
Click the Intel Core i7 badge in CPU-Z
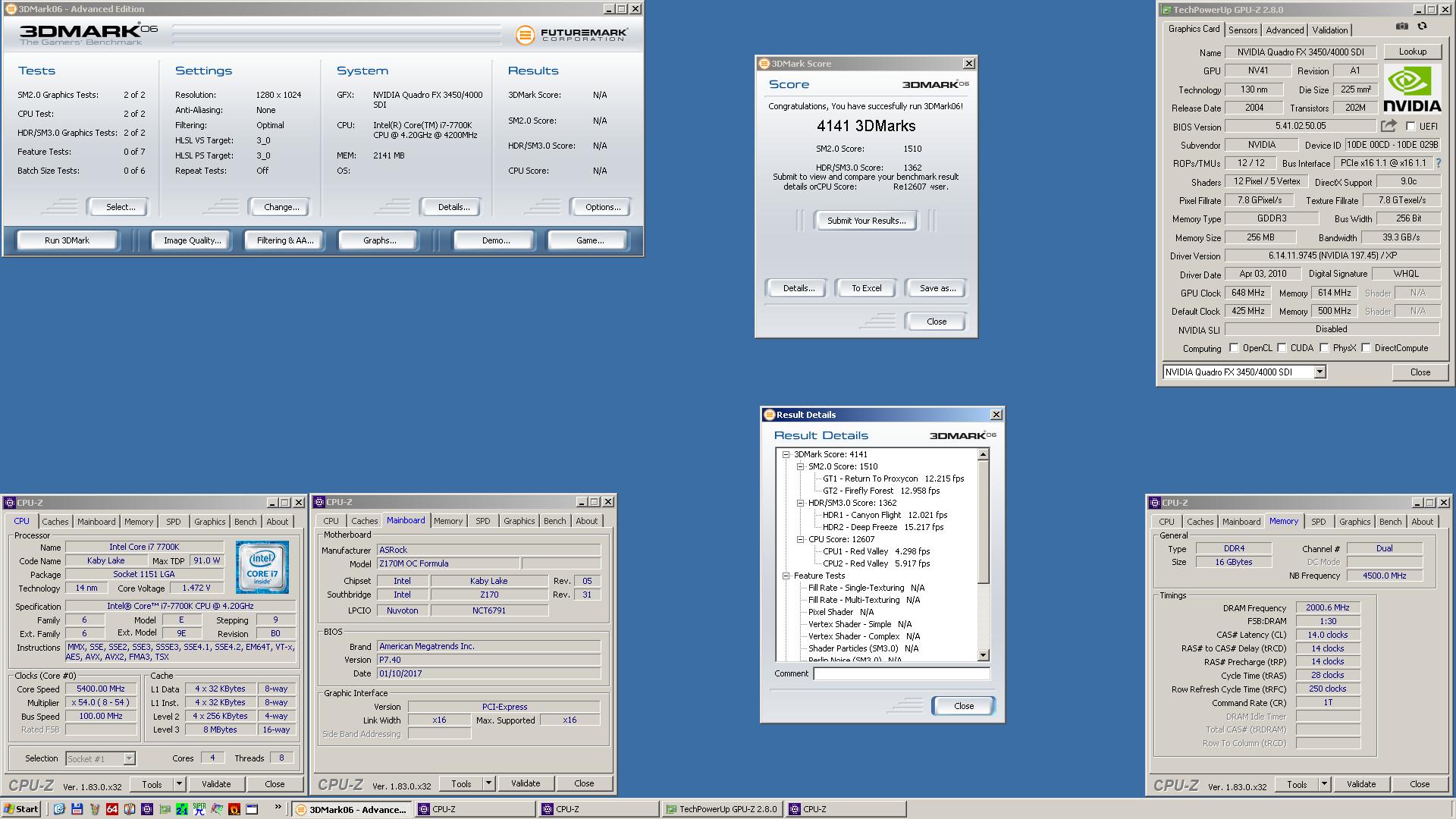[262, 566]
